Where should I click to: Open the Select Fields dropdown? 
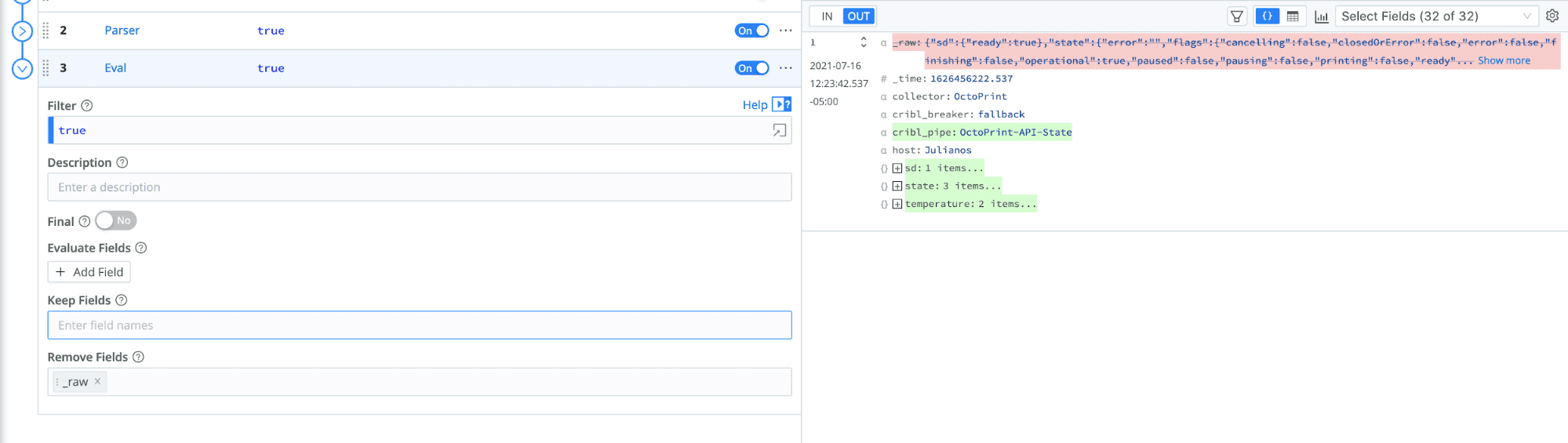[1435, 16]
